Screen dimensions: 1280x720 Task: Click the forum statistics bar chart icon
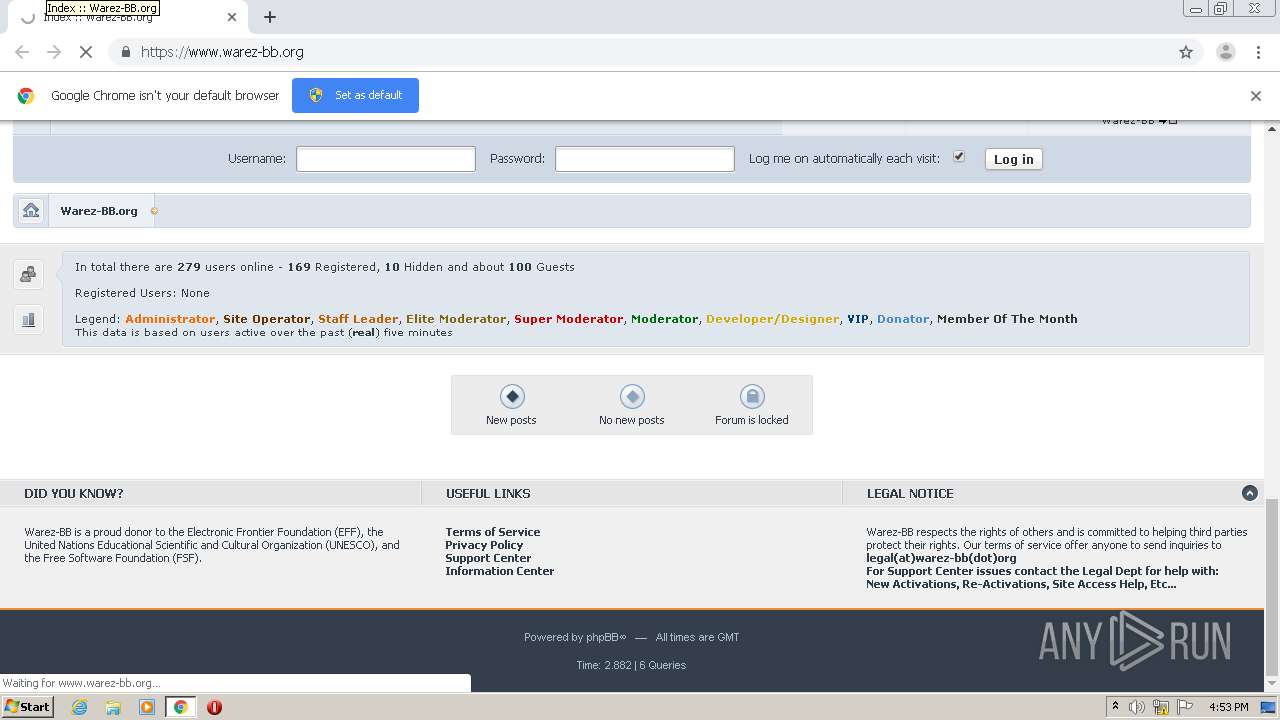click(28, 320)
